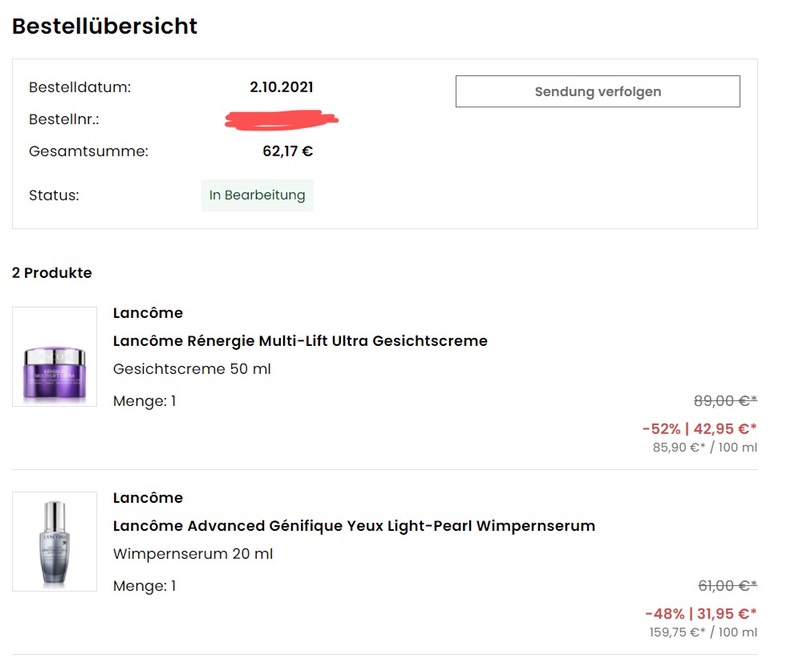Open the Rénergie Multi-Lift Ultra cream thumbnail

point(55,357)
